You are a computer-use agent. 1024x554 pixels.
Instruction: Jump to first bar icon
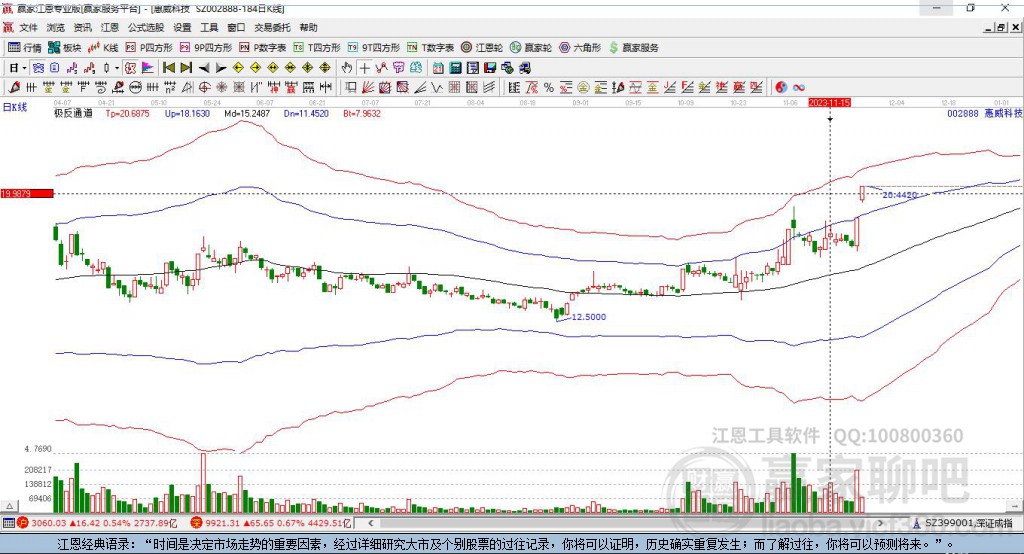coord(168,68)
